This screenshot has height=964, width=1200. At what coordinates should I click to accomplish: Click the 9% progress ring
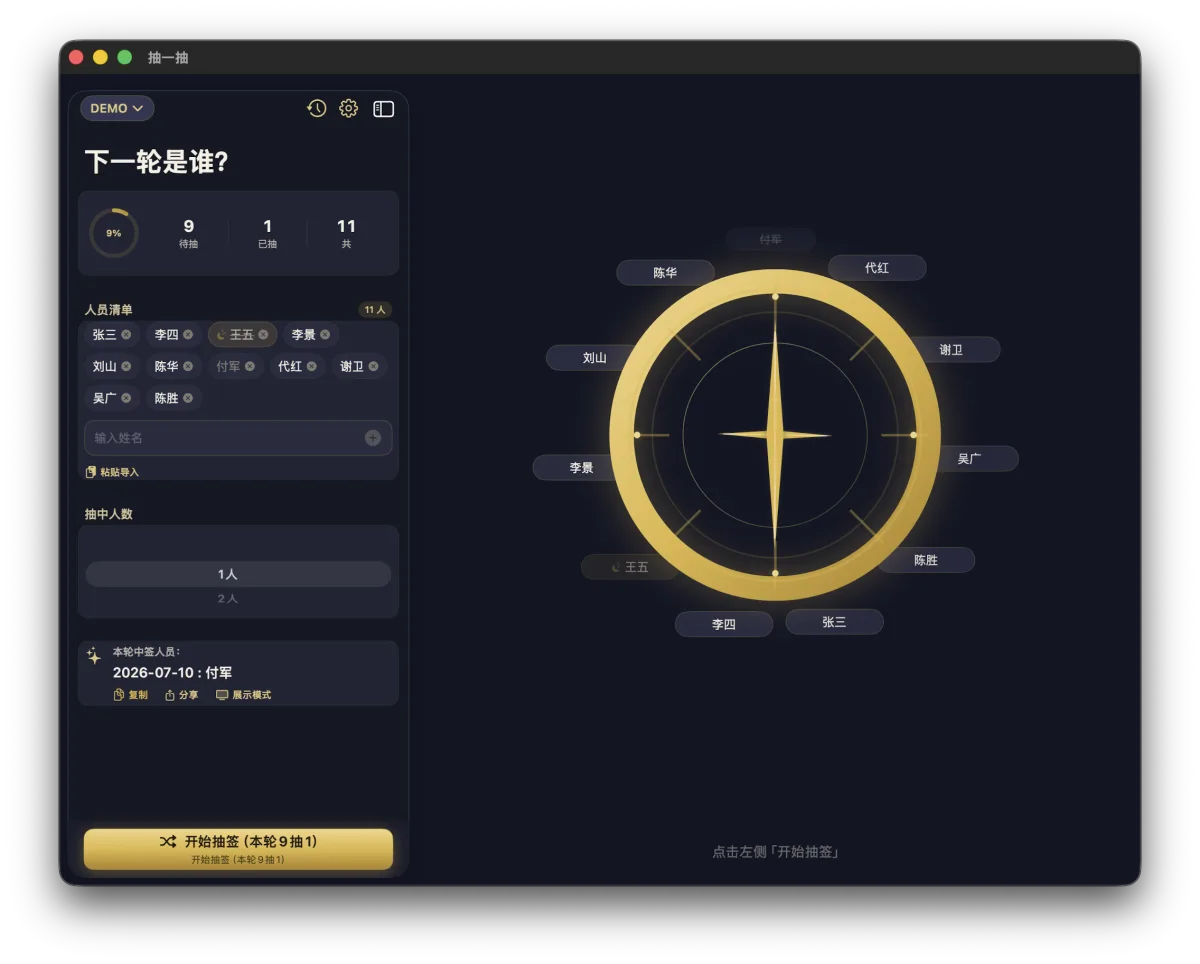[114, 233]
